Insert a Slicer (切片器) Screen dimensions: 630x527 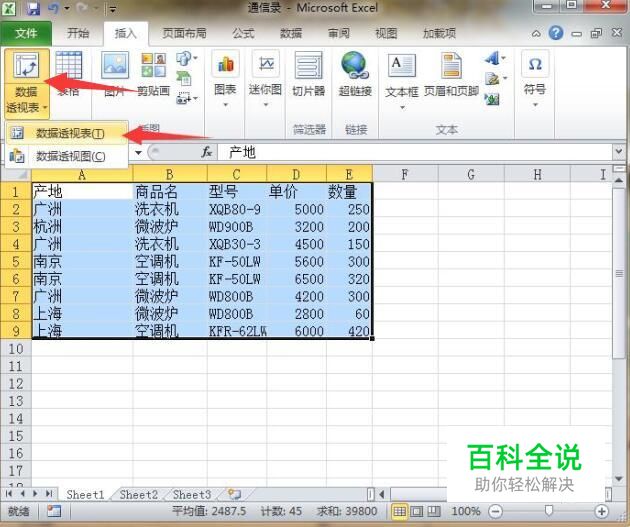[309, 74]
